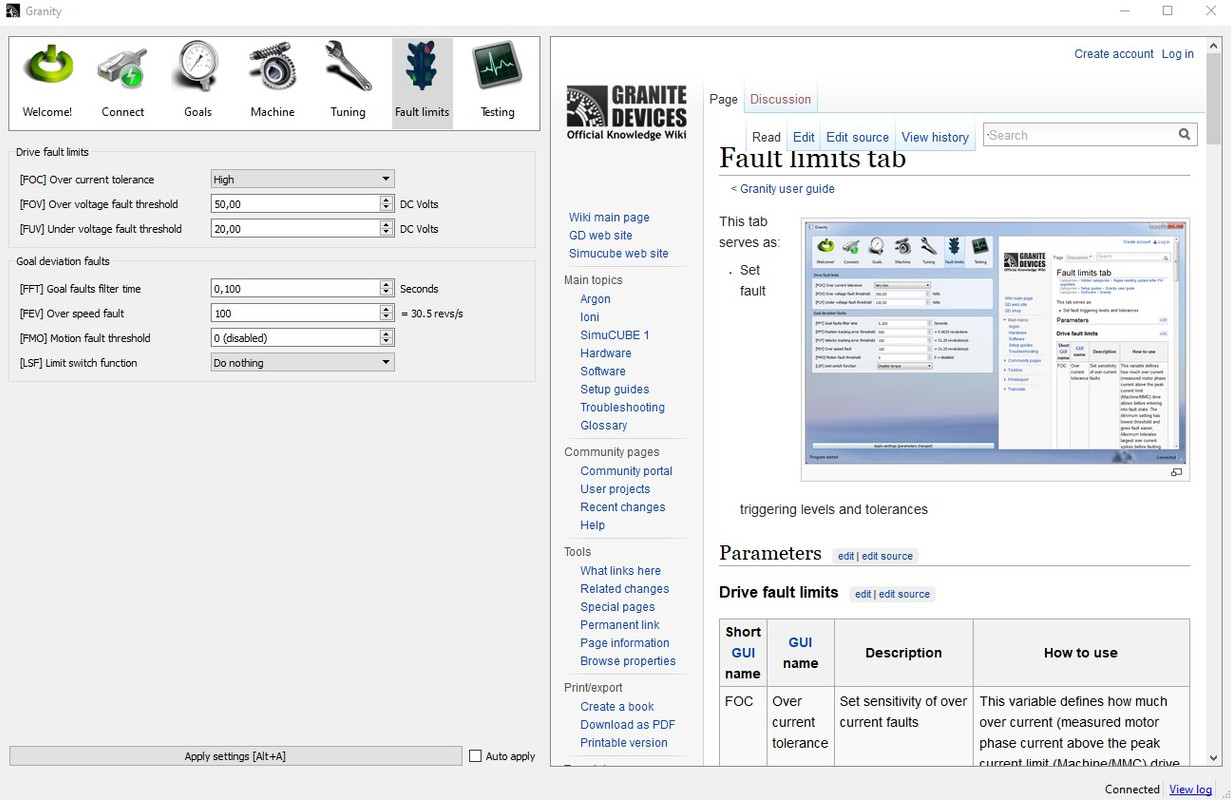Toggle the Auto apply checkbox
This screenshot has width=1231, height=800.
click(x=476, y=756)
